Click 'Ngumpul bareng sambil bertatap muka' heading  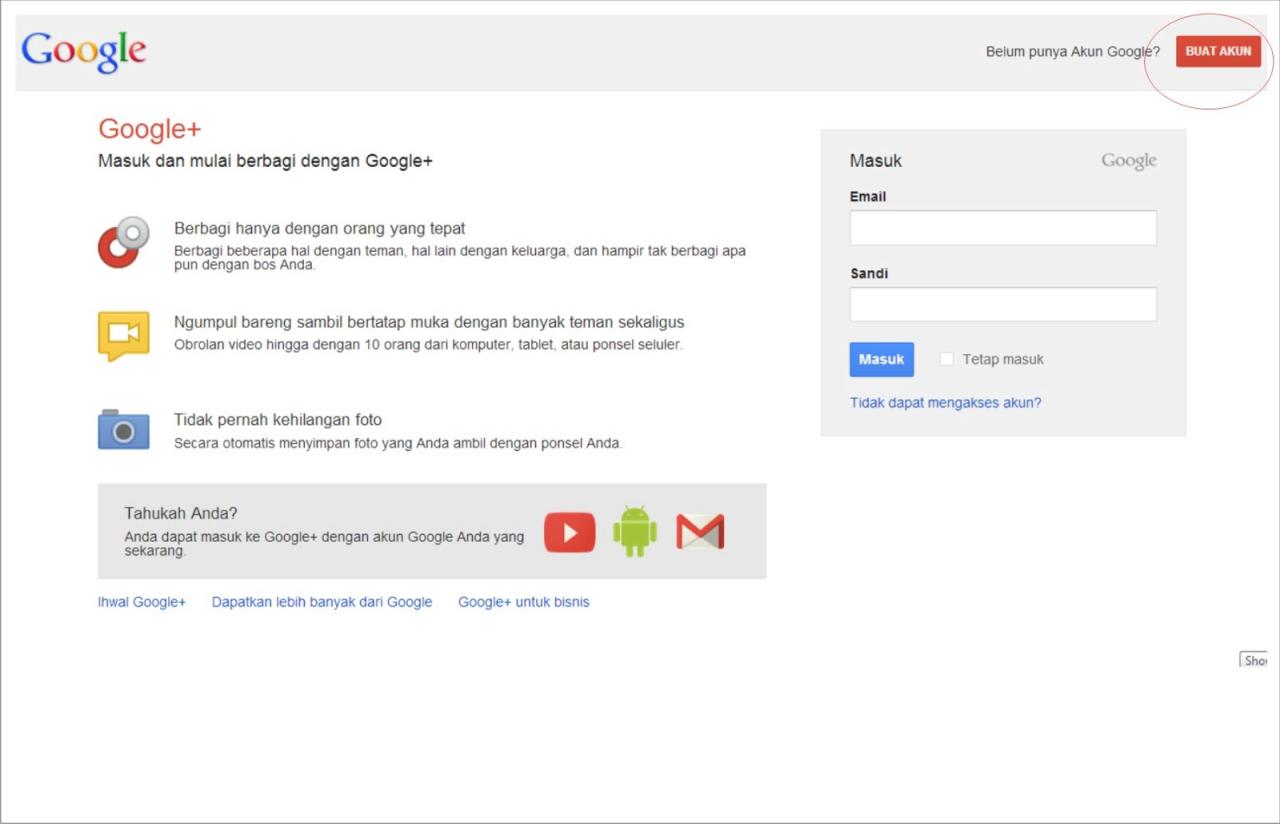point(429,322)
